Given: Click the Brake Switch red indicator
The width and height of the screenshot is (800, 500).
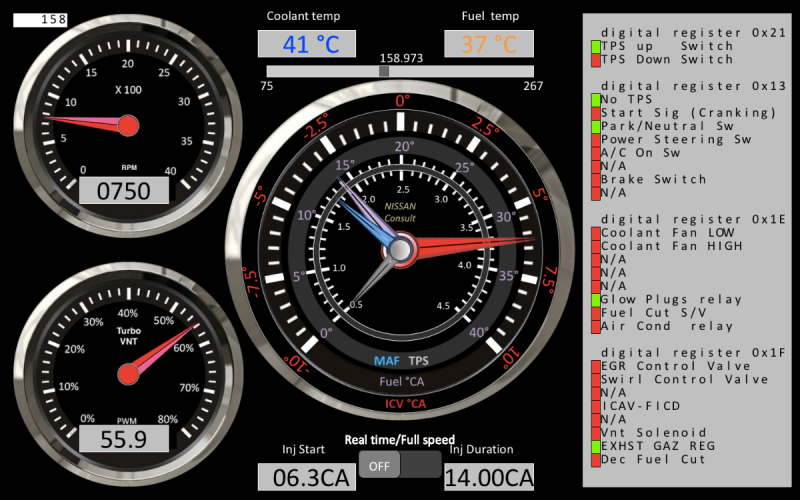Looking at the screenshot, I should point(596,180).
